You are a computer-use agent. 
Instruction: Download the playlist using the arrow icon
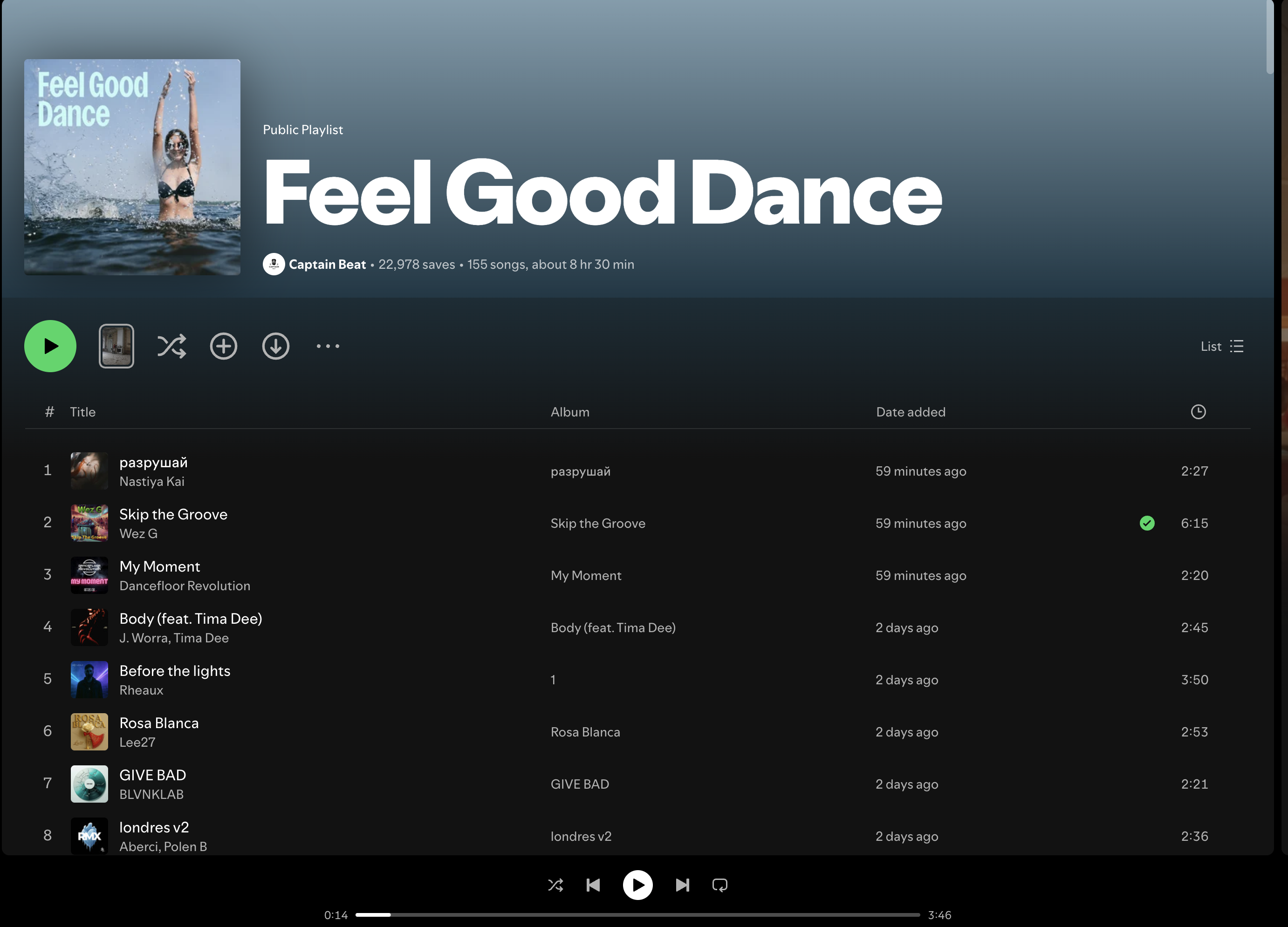pyautogui.click(x=276, y=346)
